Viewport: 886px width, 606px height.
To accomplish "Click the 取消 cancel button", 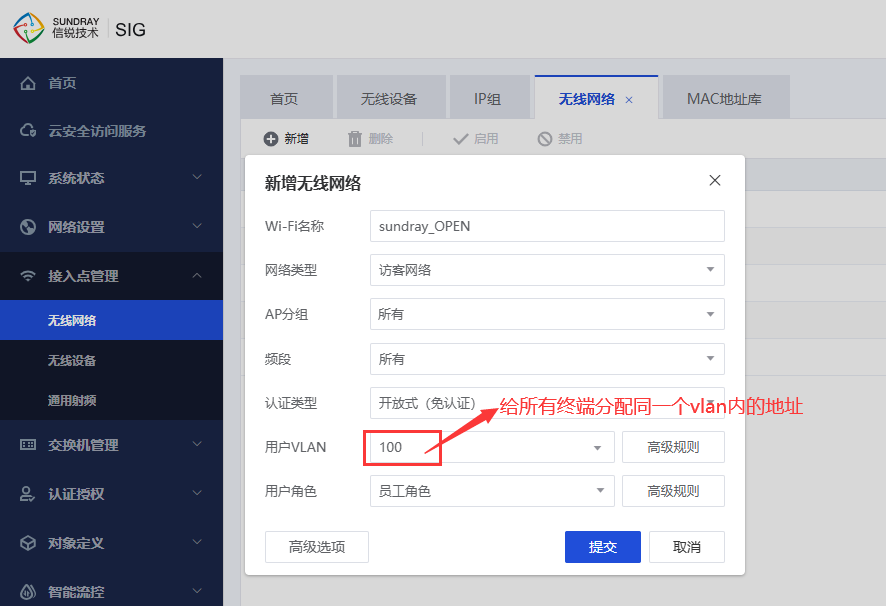I will pyautogui.click(x=687, y=547).
